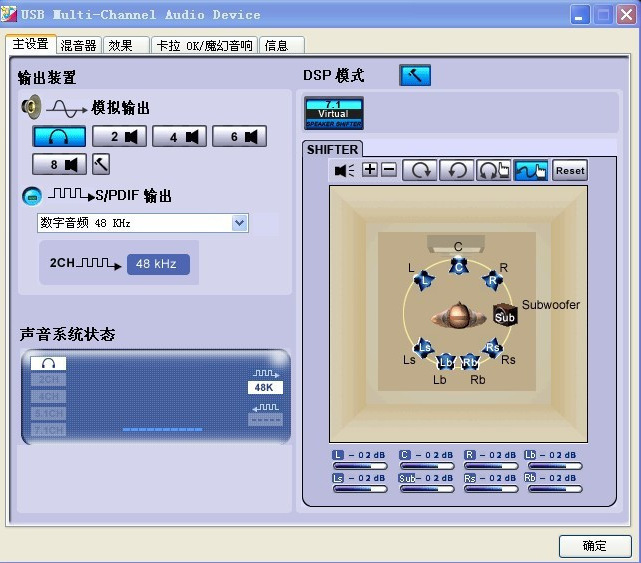
Task: Open 卡拉 OK/魔幻音响 tab
Action: pos(204,45)
